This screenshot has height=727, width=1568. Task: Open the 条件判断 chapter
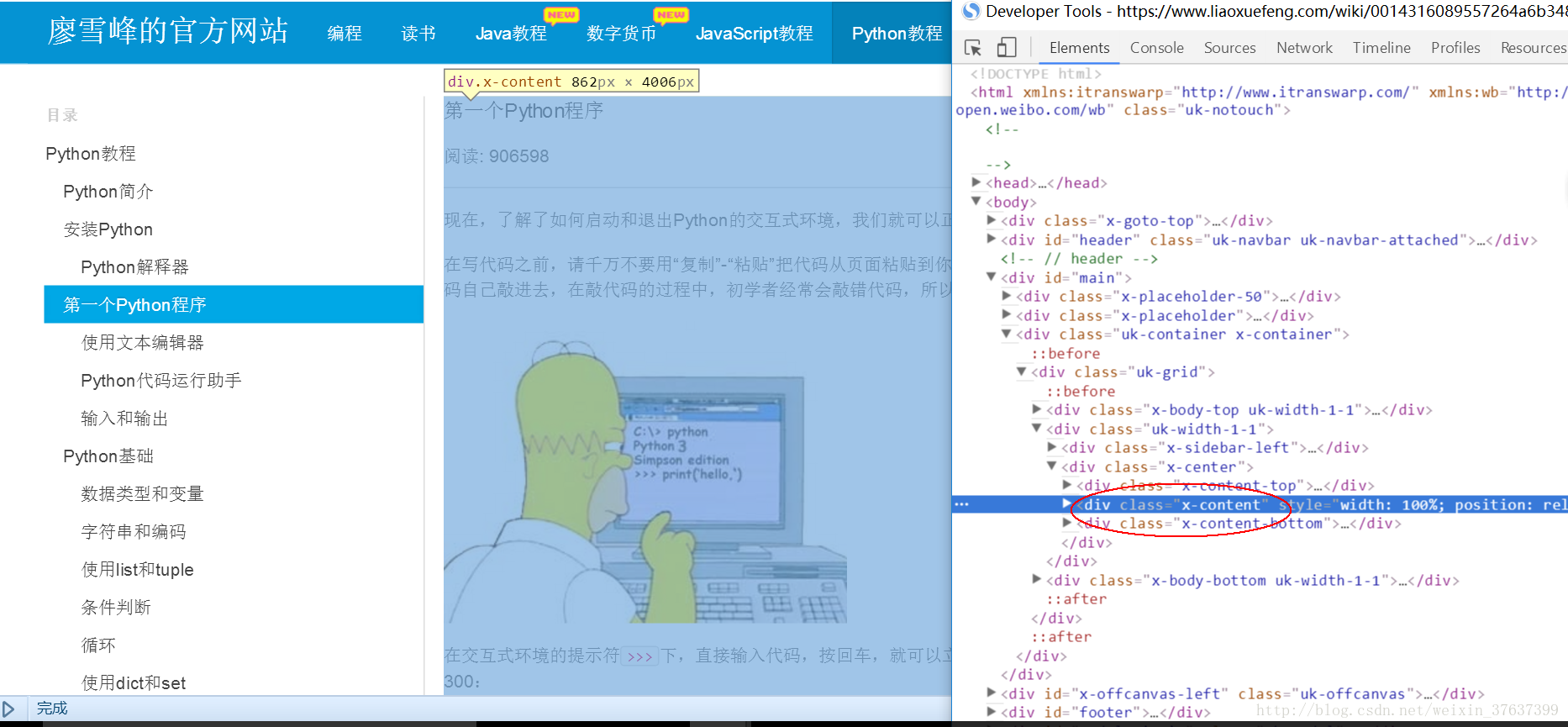click(x=116, y=608)
